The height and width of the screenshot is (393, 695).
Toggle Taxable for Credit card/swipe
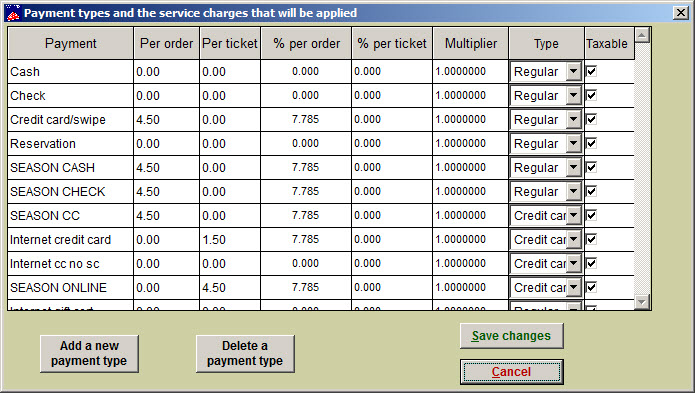click(x=591, y=119)
